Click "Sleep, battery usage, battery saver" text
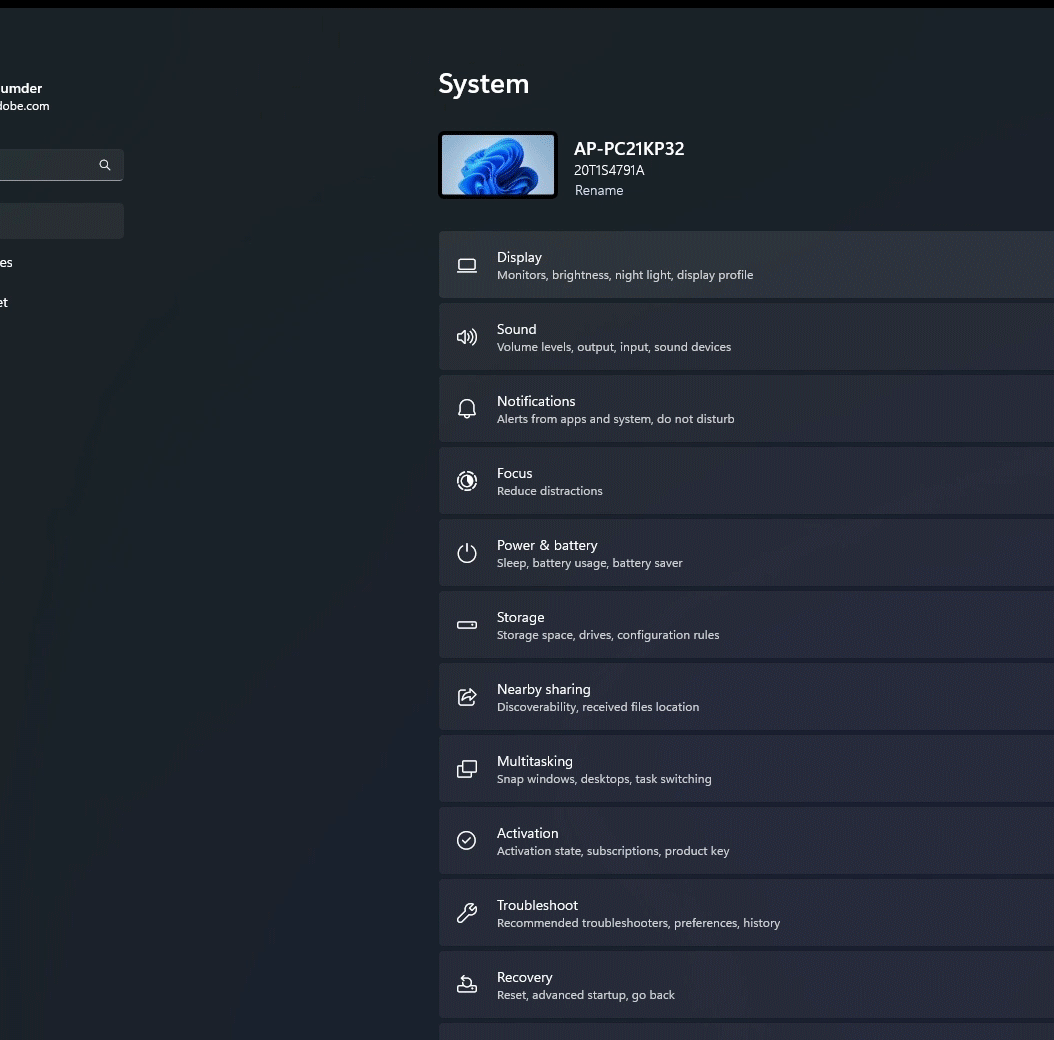1054x1040 pixels. pyautogui.click(x=590, y=563)
